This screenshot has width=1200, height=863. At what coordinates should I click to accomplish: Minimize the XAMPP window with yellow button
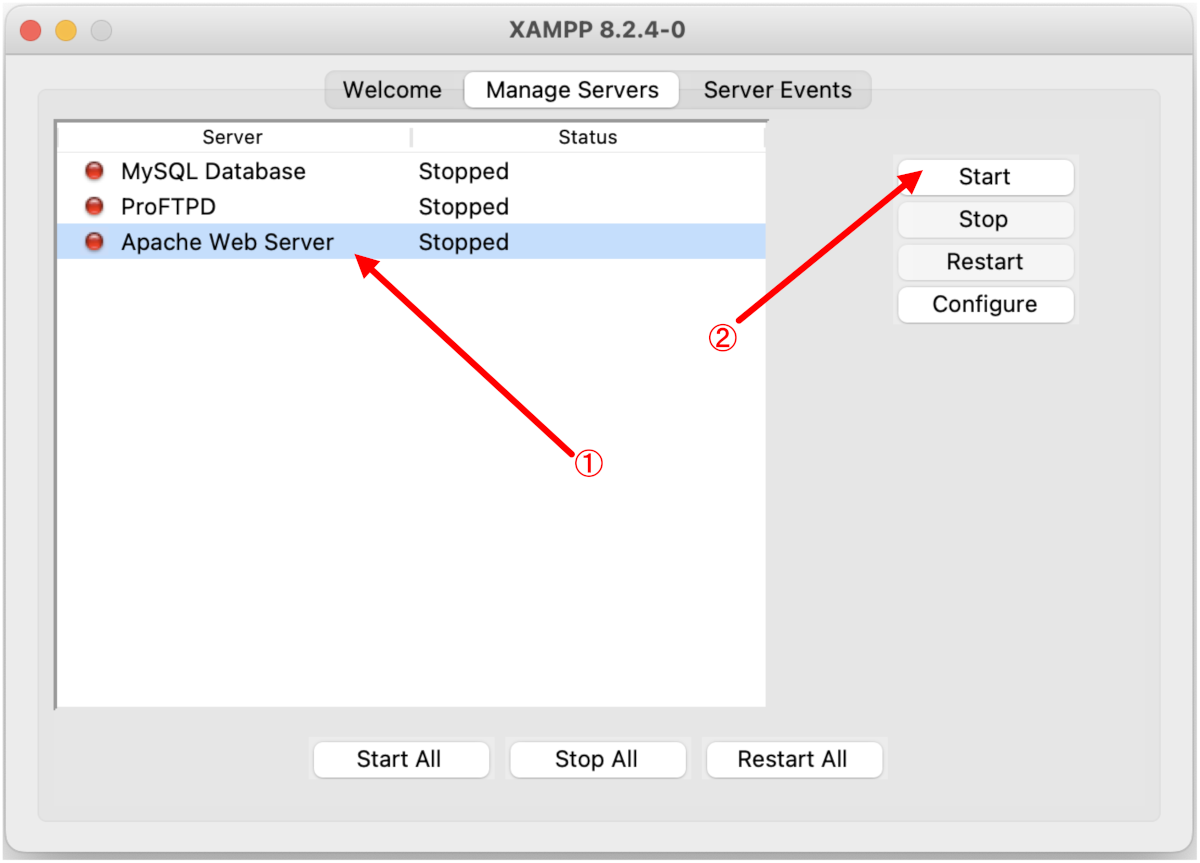[x=66, y=31]
